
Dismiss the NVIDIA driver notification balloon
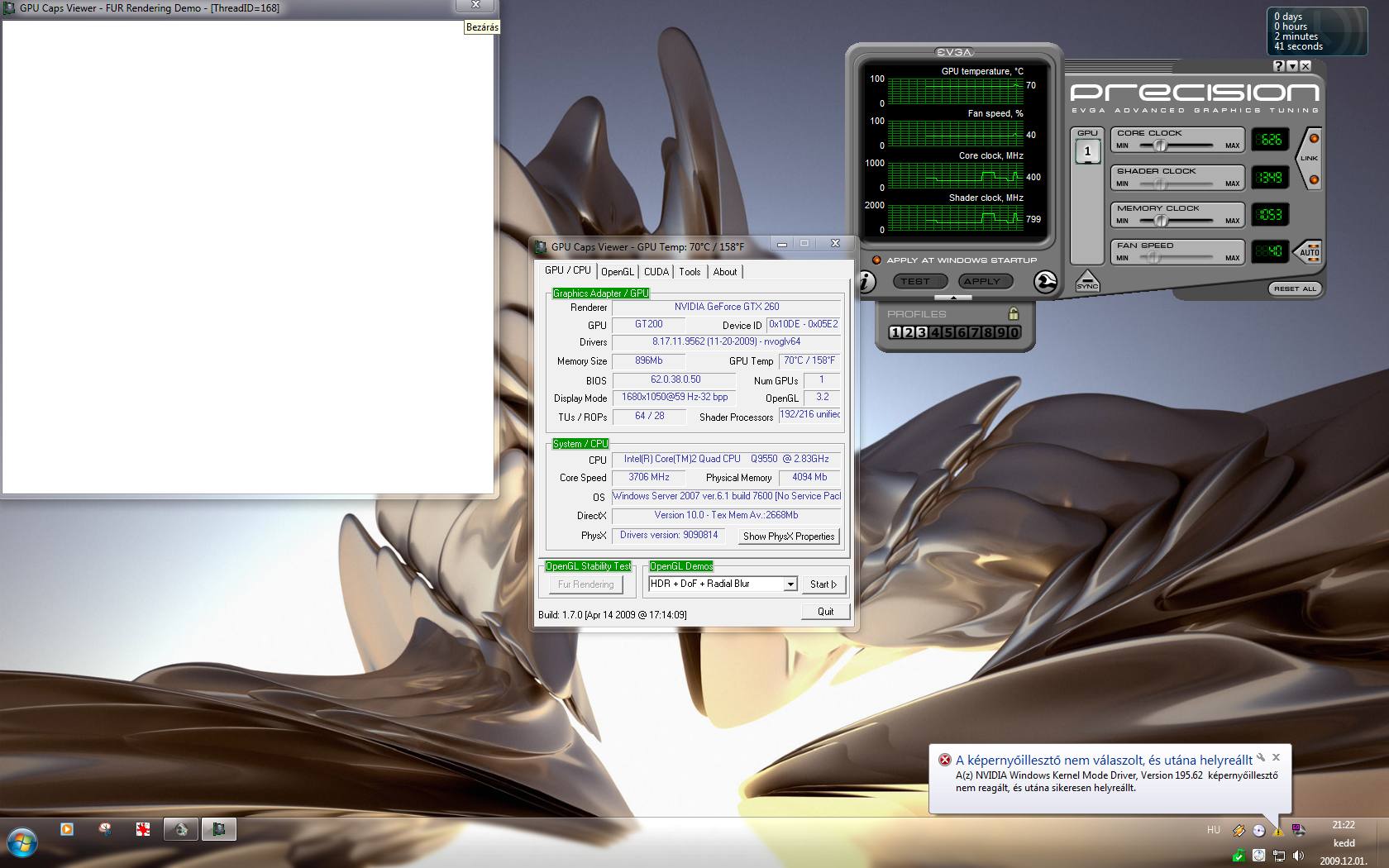pos(1276,757)
